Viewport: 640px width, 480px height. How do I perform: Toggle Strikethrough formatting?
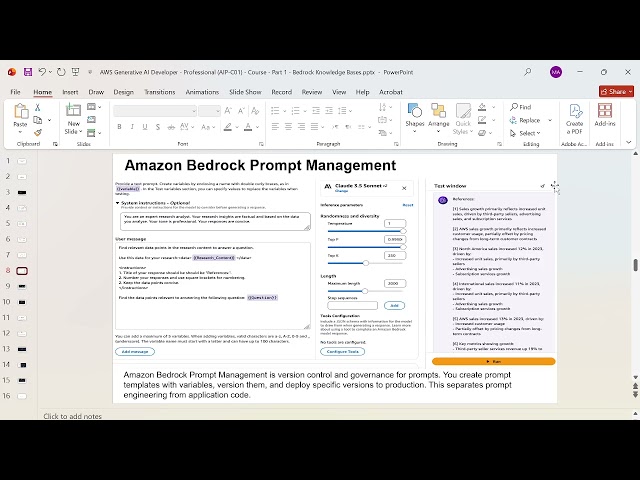point(171,127)
